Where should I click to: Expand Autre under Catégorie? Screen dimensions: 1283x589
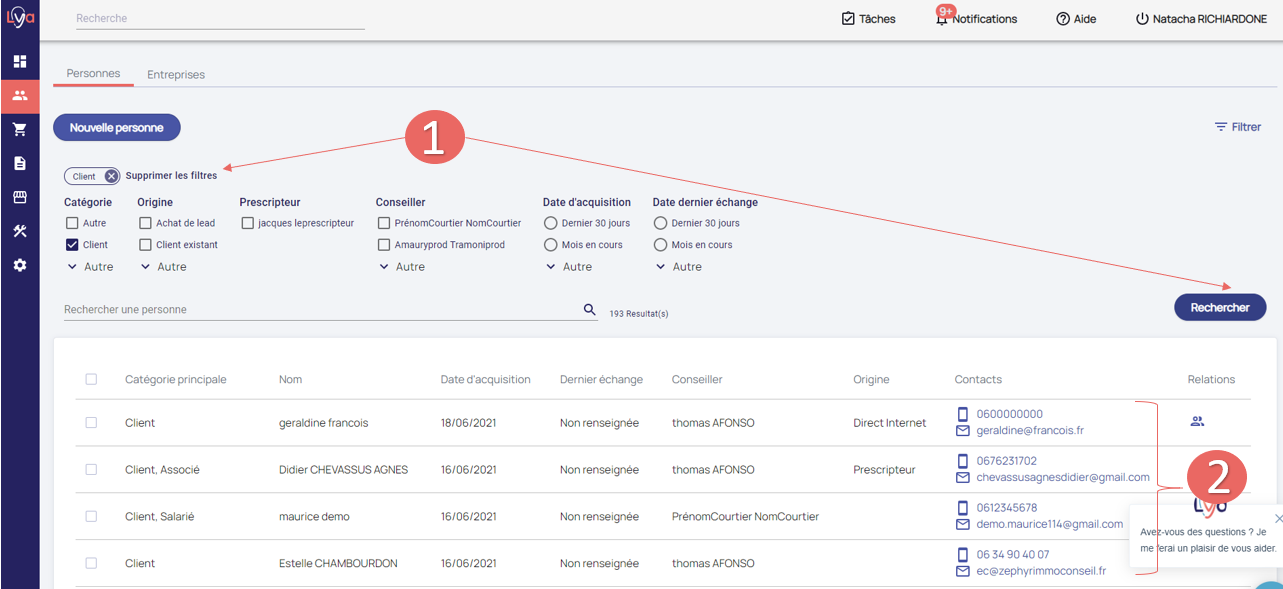pos(90,267)
